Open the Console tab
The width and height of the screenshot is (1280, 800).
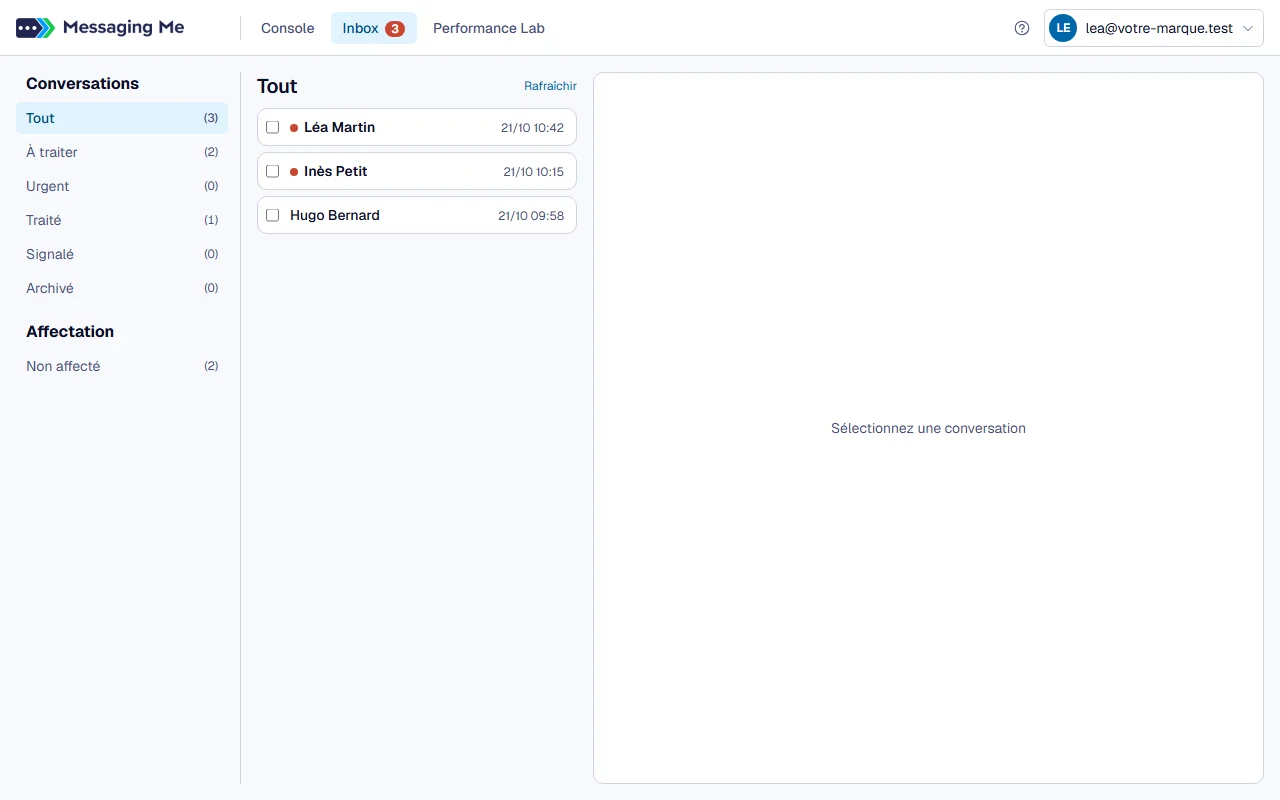pyautogui.click(x=288, y=28)
